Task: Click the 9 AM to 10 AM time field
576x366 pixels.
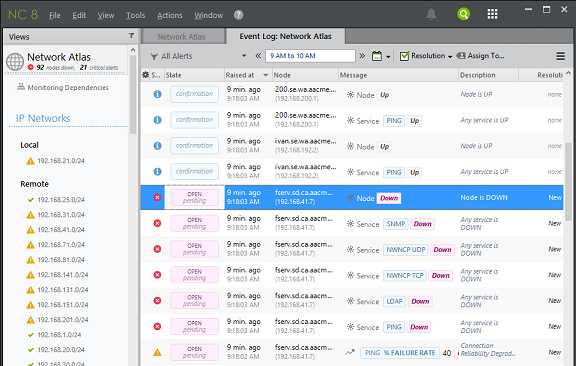Action: [x=310, y=56]
